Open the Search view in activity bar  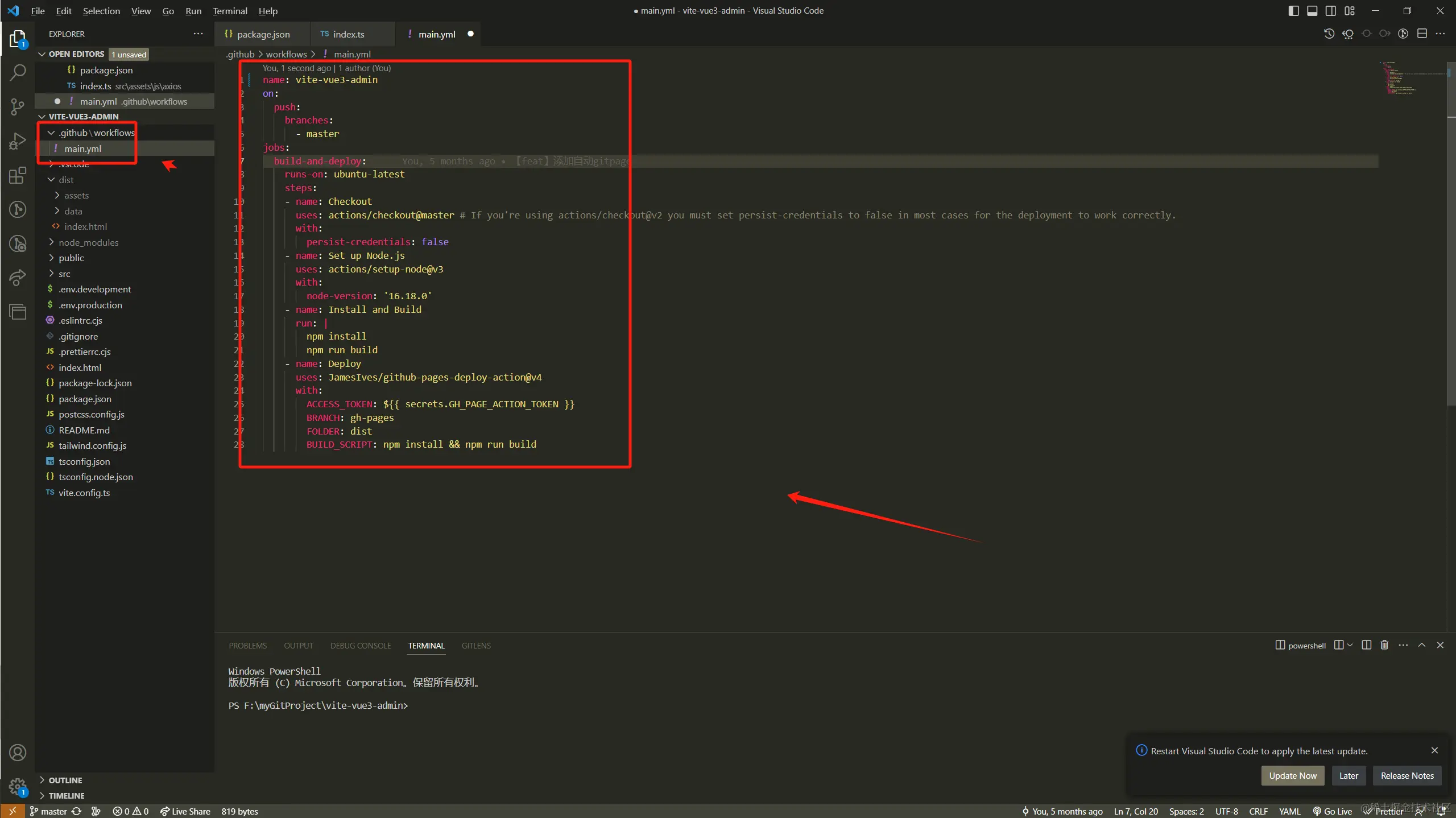click(18, 72)
